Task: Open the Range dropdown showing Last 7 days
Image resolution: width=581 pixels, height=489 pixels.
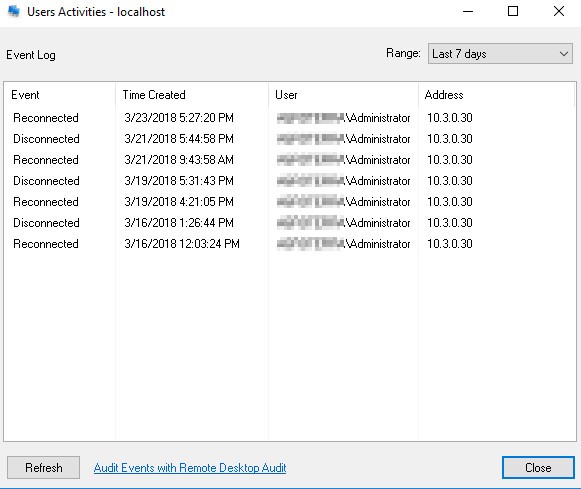Action: [500, 53]
